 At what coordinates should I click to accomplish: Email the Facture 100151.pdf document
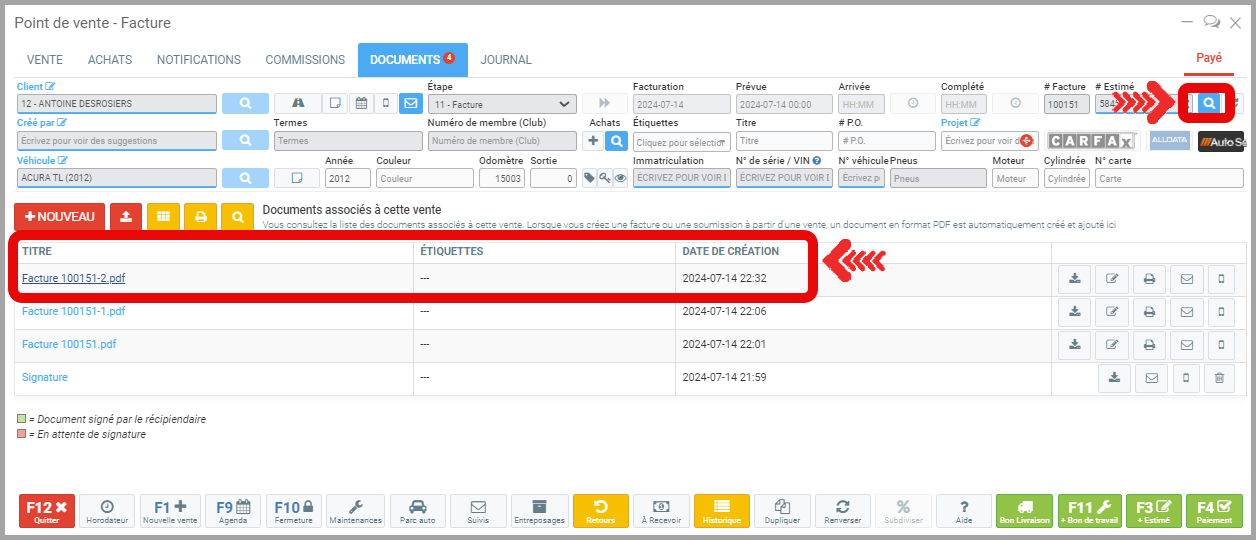1187,345
